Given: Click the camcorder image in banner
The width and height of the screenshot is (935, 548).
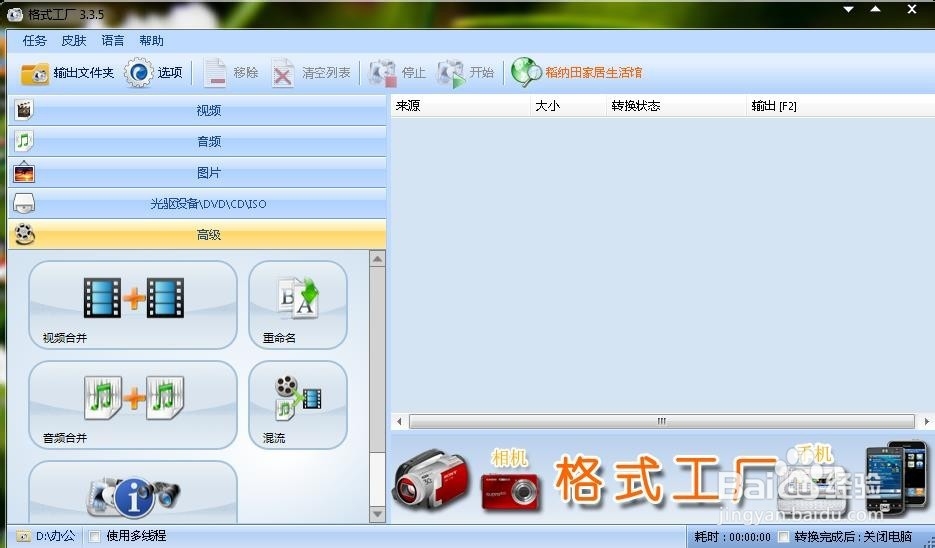Looking at the screenshot, I should click(x=431, y=481).
